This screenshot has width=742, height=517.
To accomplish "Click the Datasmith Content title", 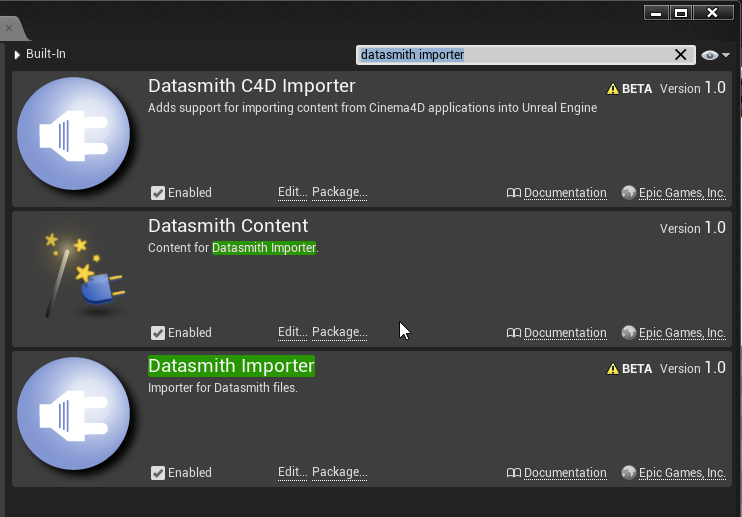I will pos(228,226).
